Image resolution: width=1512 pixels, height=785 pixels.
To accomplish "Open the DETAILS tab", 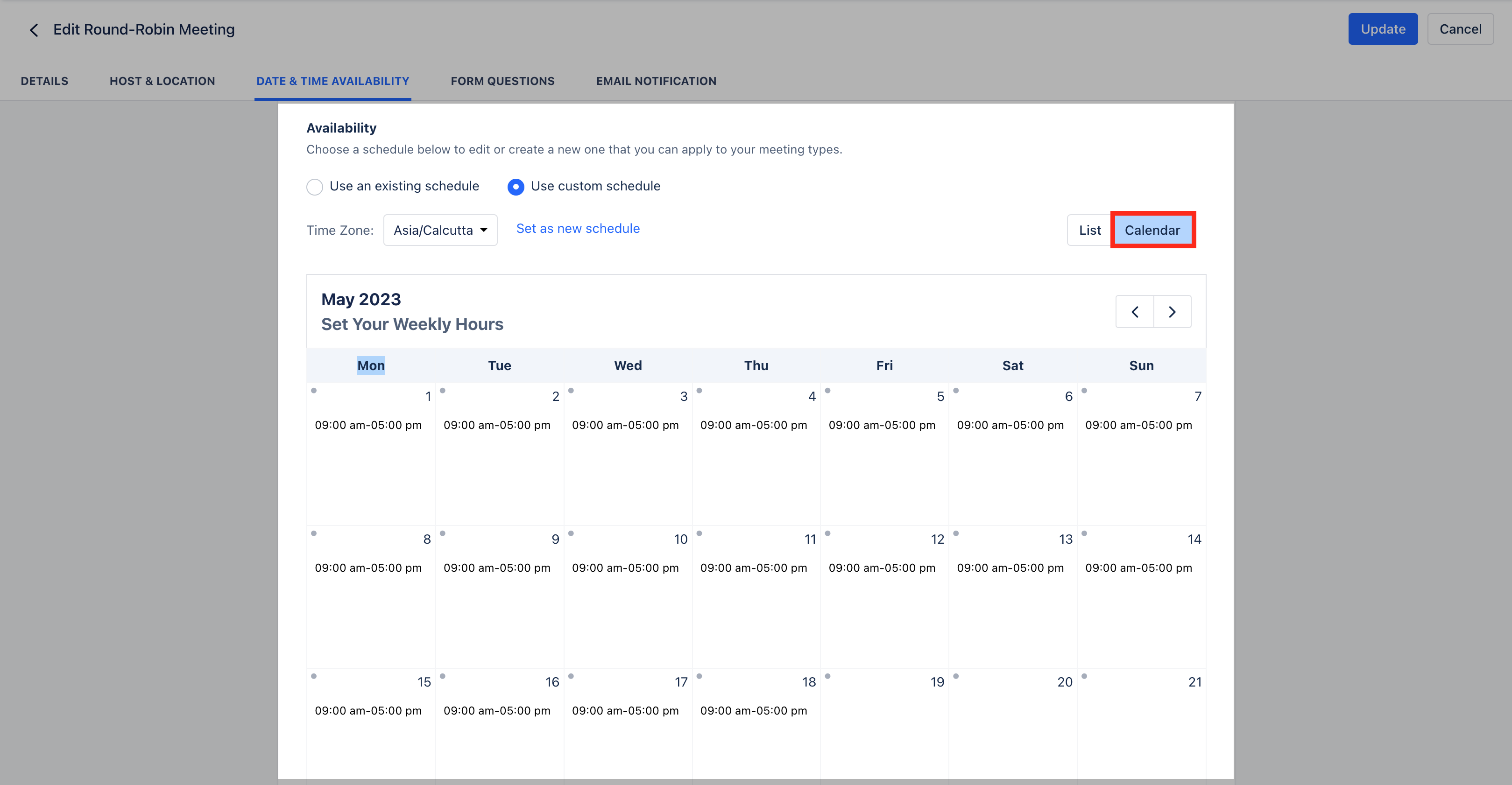I will point(45,81).
